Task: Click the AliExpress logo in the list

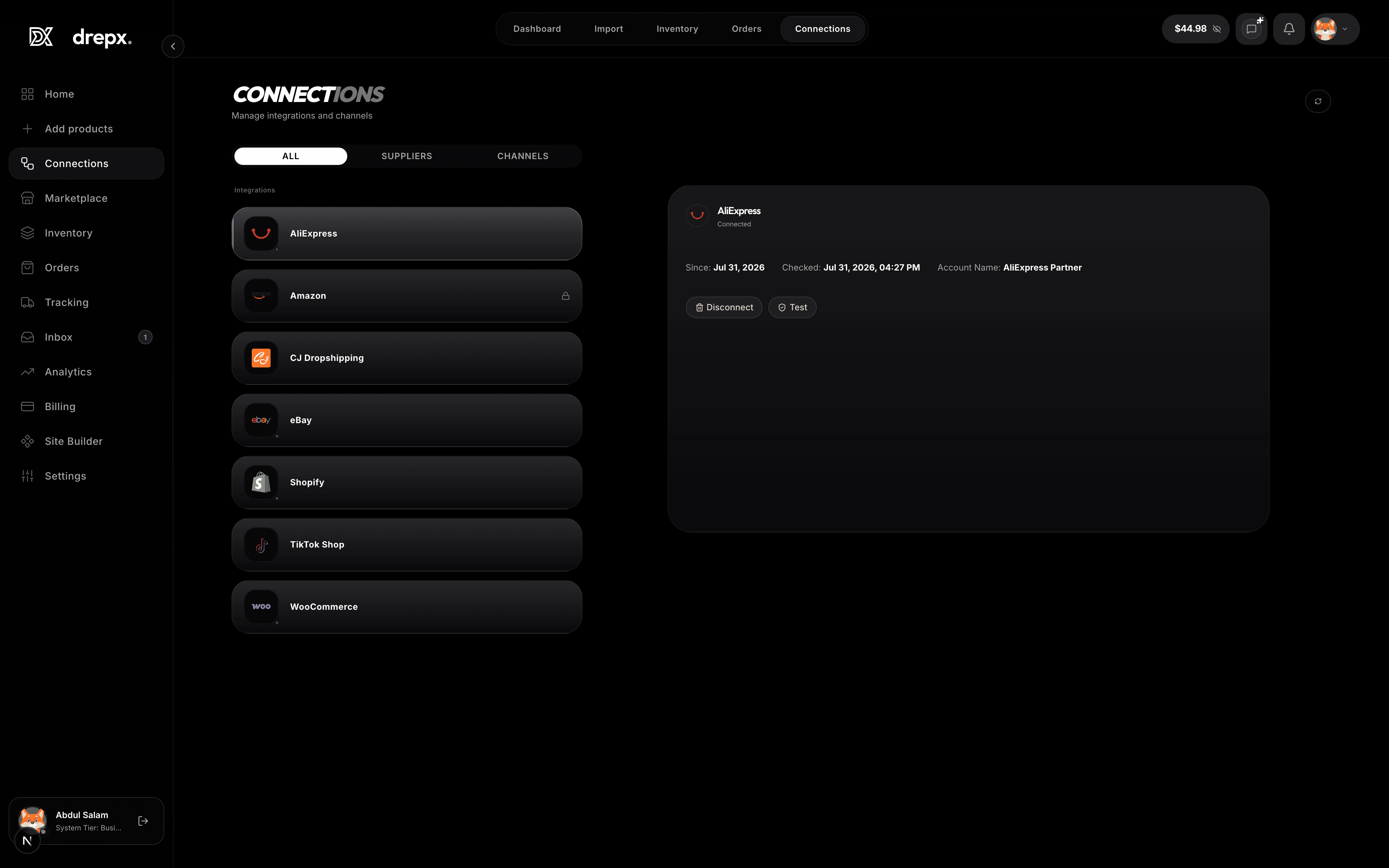Action: tap(261, 234)
